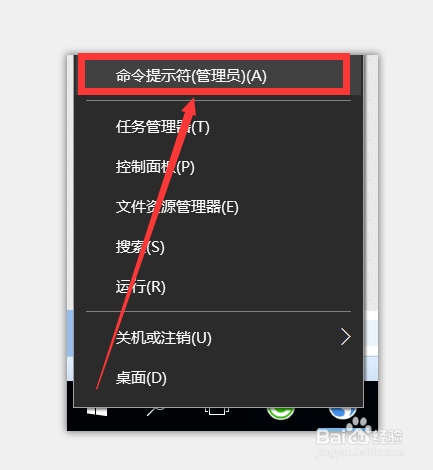The height and width of the screenshot is (470, 433).
Task: Launch the blue browser icon on taskbar
Action: pos(342,413)
